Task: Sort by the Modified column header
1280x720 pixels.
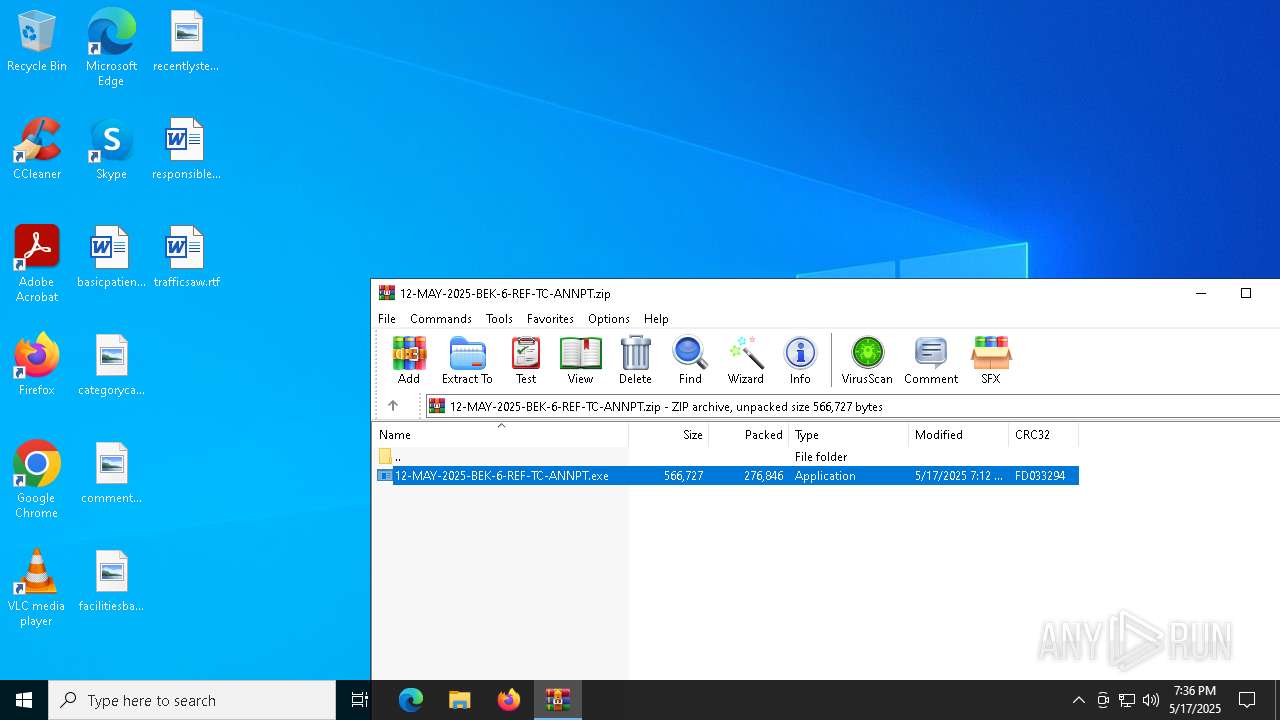Action: [x=959, y=434]
